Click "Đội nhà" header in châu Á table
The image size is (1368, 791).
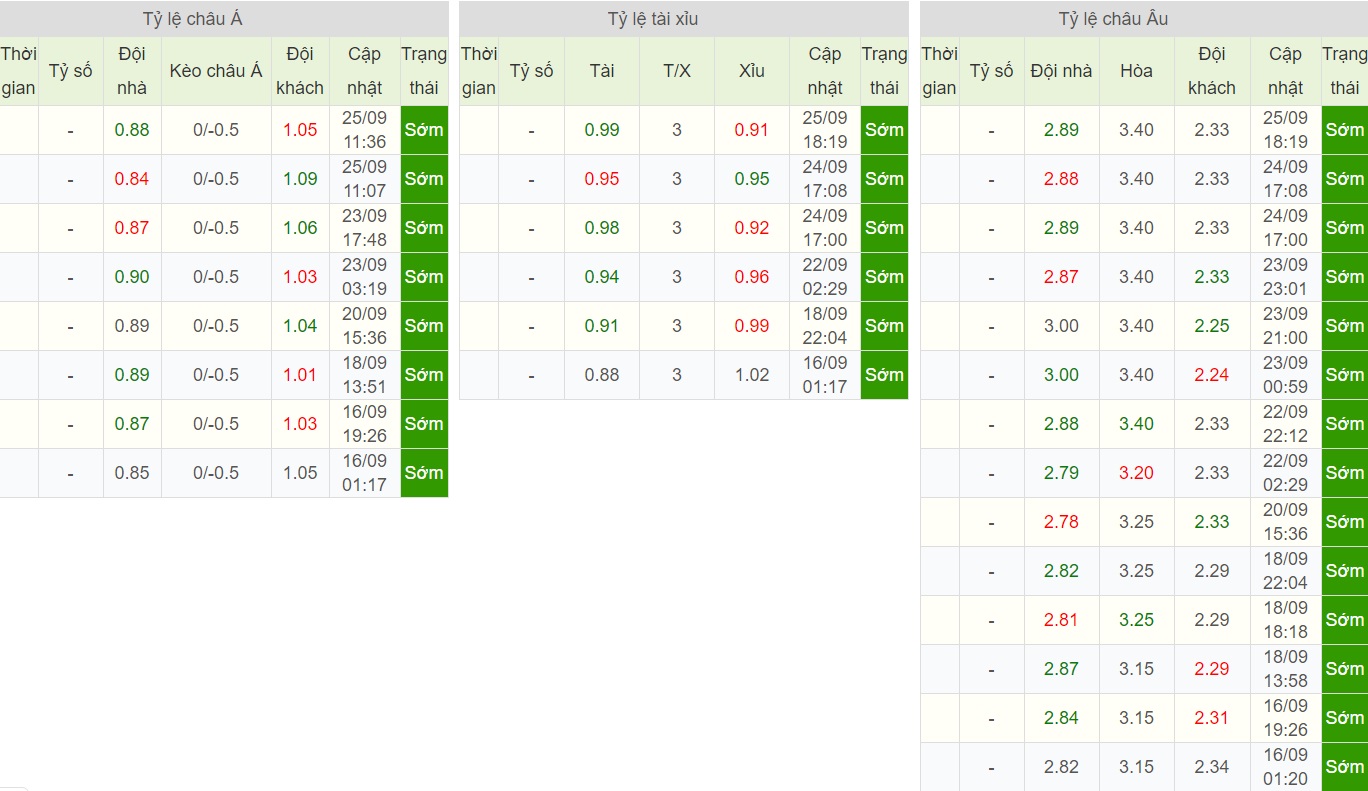point(132,71)
